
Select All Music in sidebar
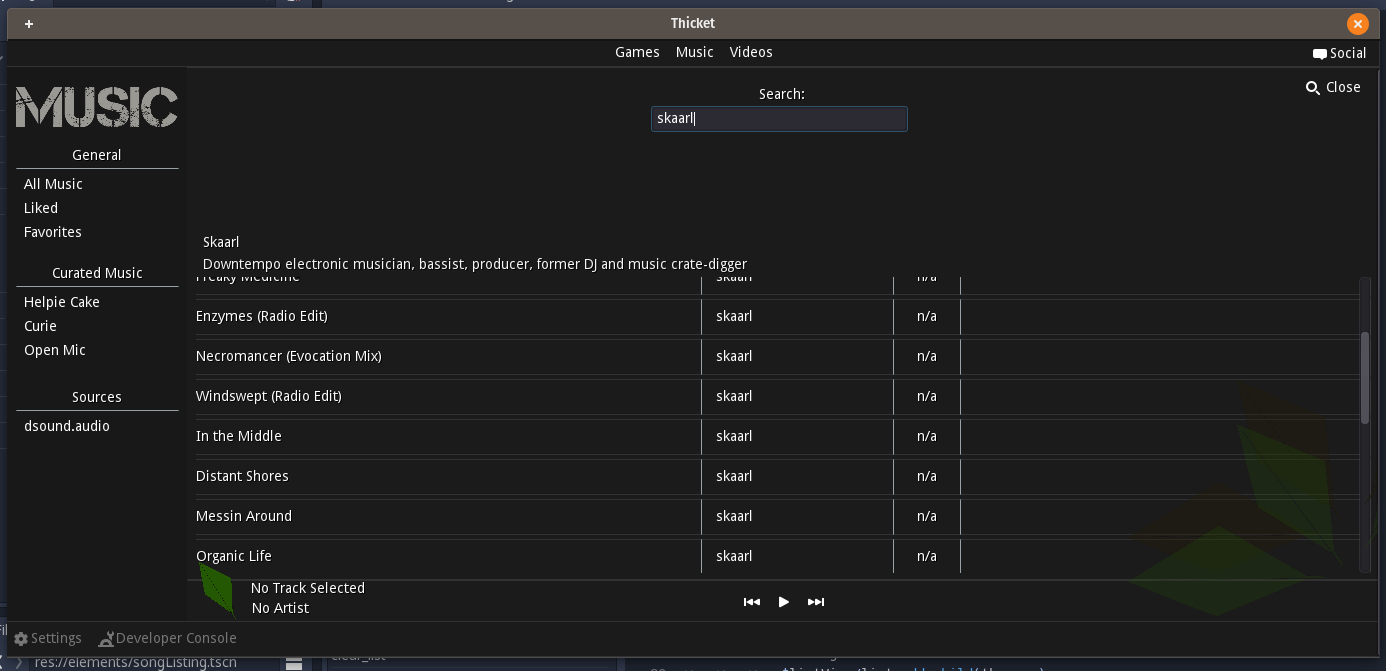click(53, 184)
